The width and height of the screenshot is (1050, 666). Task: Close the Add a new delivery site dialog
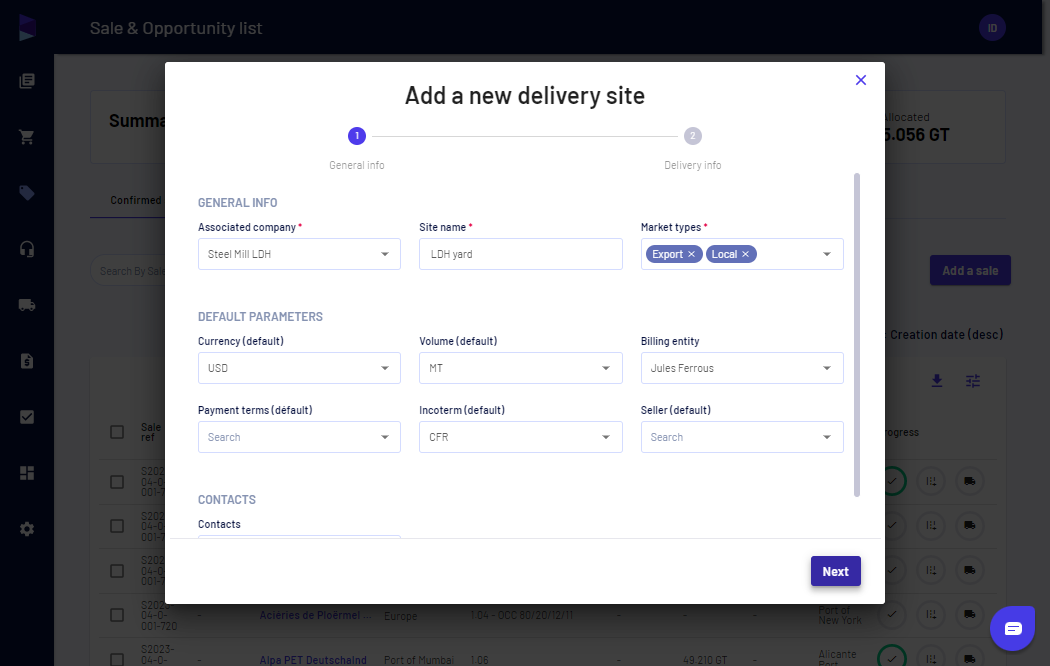click(x=860, y=80)
